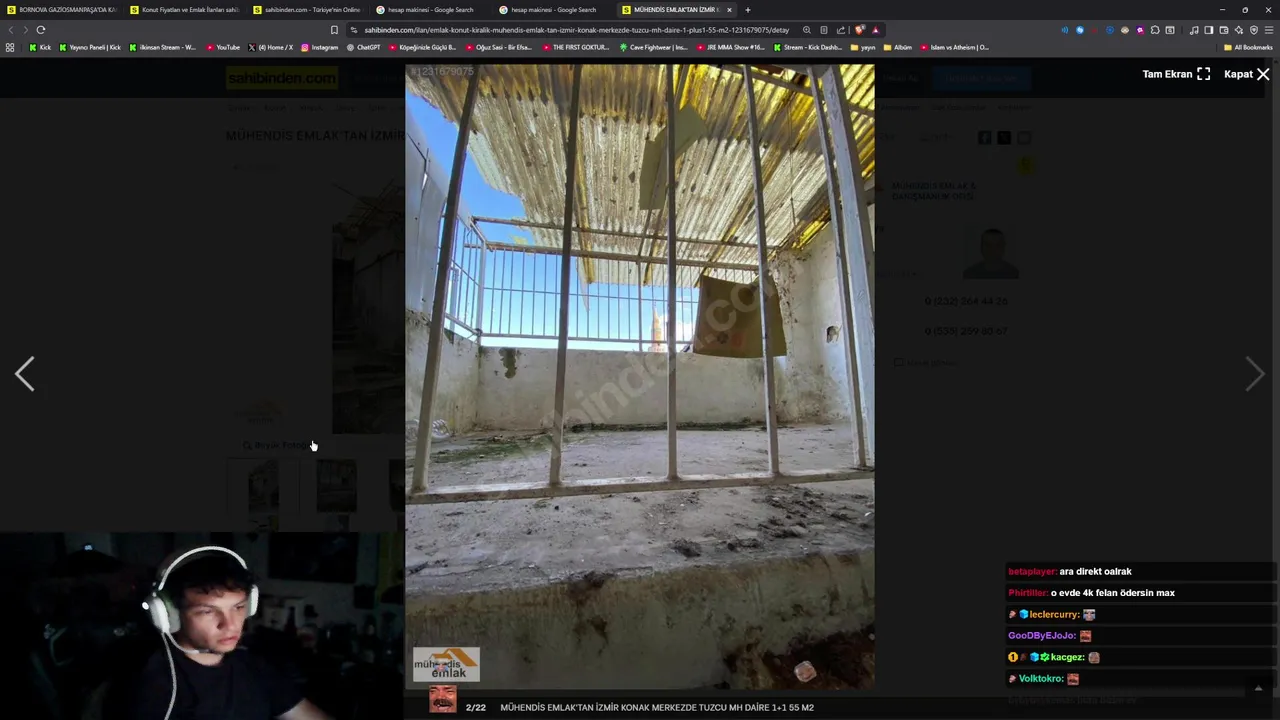Open the JRE MMA Show bookmark
Viewport: 1280px width, 720px height.
pos(729,47)
